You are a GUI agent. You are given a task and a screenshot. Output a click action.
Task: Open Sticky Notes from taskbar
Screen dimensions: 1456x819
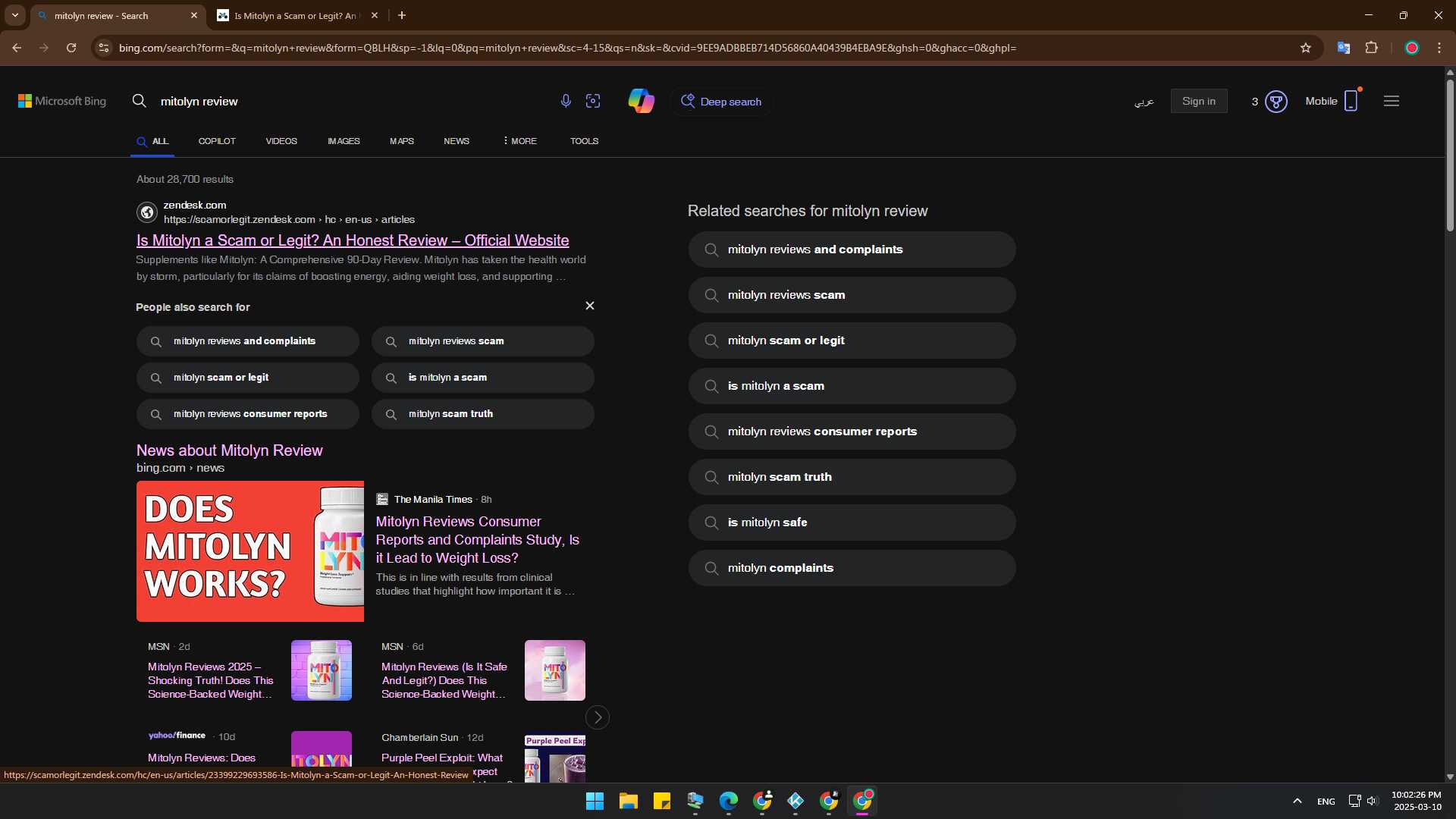pos(662,801)
